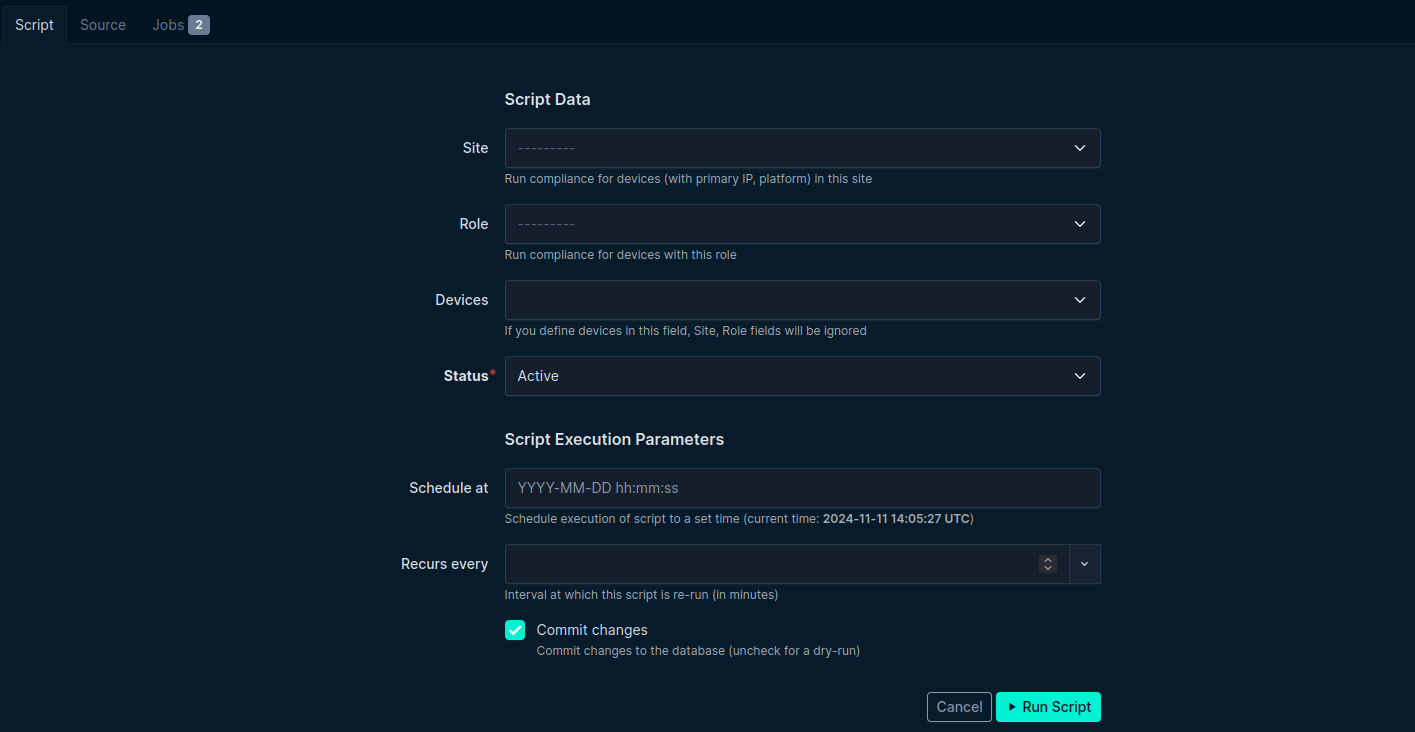
Task: Expand the Recurs every interval dropdown button
Action: point(1085,564)
